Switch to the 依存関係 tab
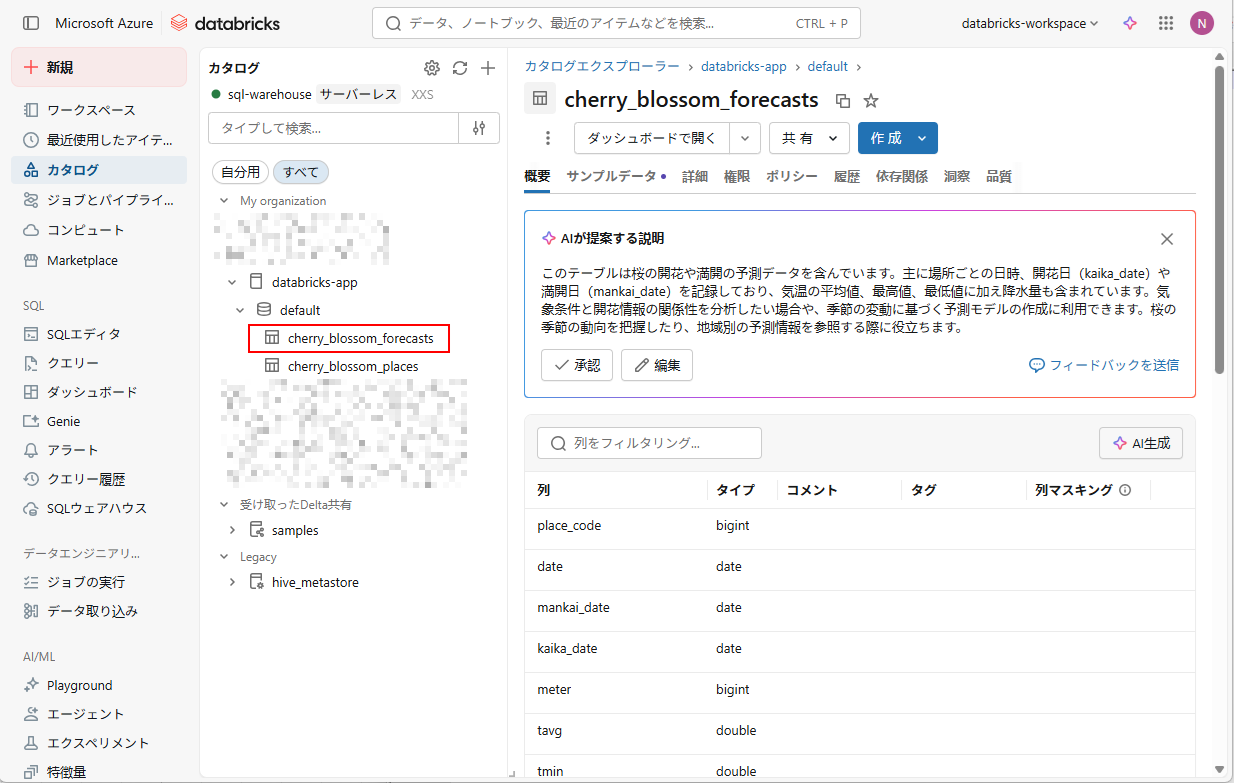This screenshot has width=1234, height=783. [901, 176]
